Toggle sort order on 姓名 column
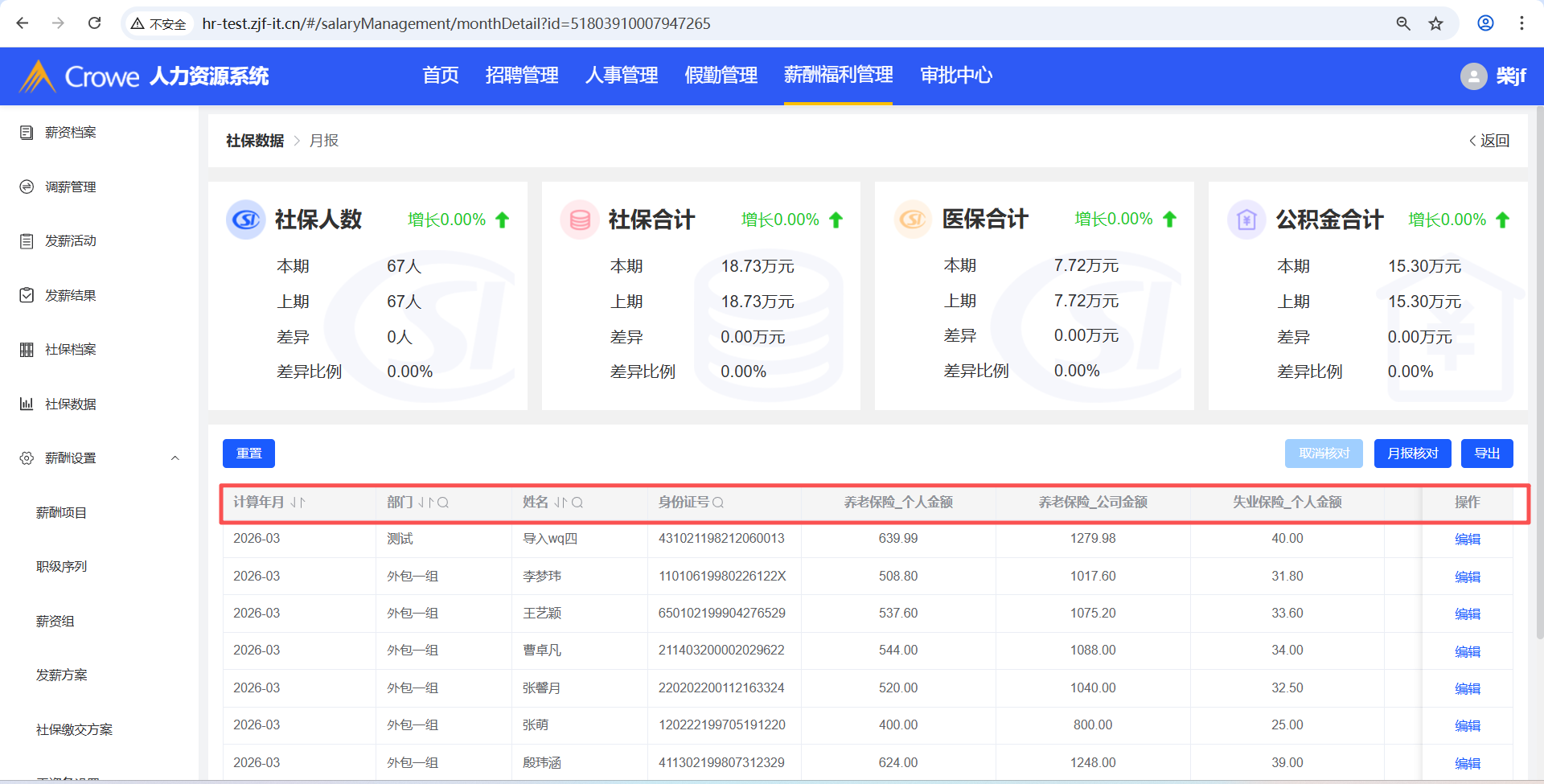Viewport: 1544px width, 784px height. [561, 503]
